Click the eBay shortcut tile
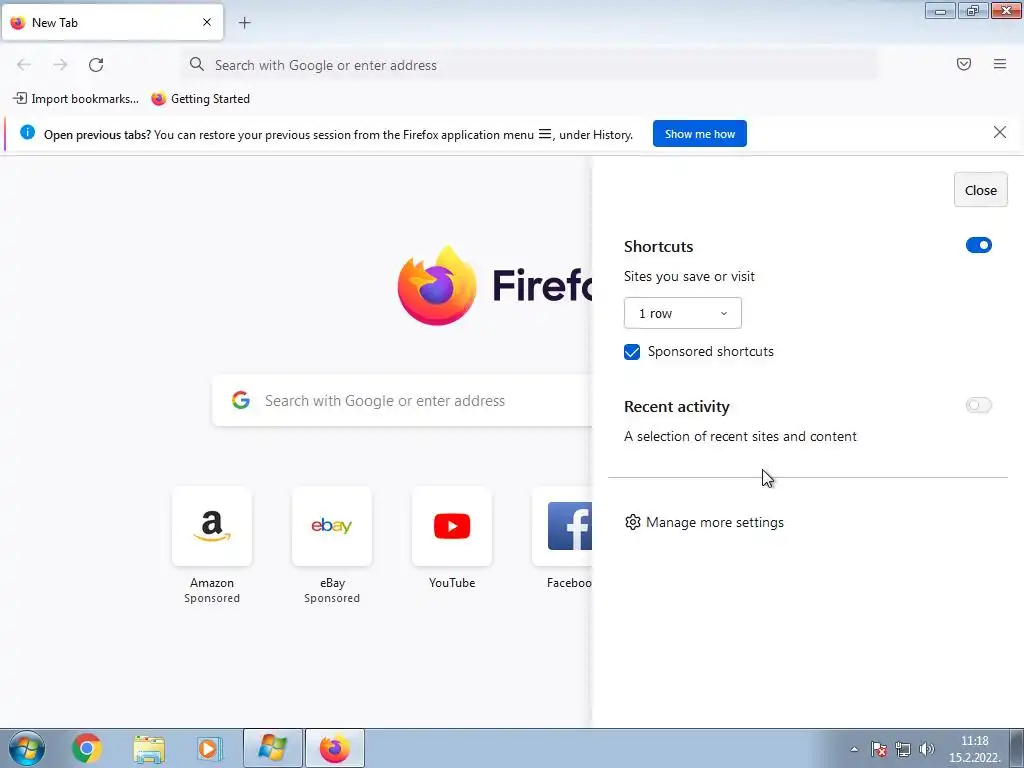This screenshot has width=1024, height=768. coord(332,526)
